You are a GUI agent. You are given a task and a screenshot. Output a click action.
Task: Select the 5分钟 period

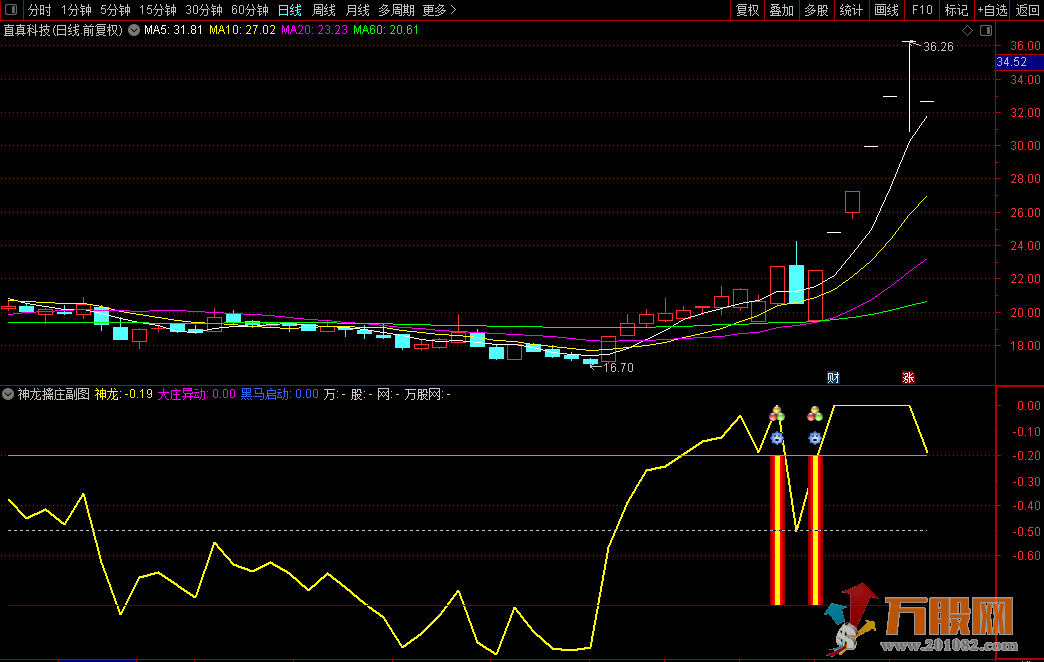[115, 10]
